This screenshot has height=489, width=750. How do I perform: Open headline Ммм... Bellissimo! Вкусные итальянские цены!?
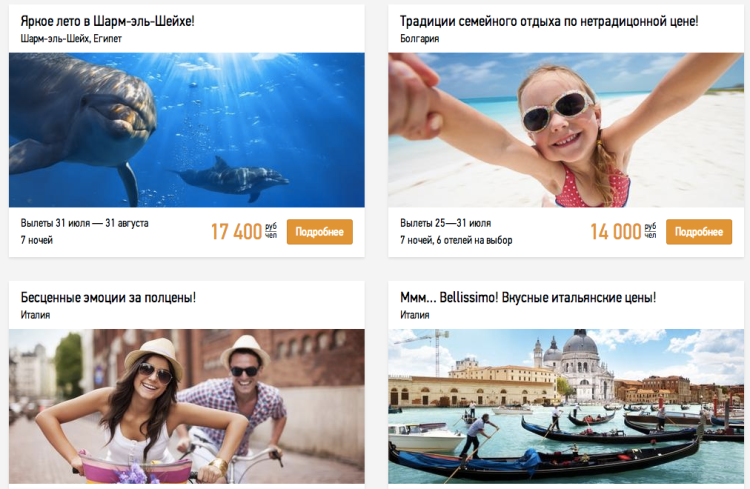528,298
